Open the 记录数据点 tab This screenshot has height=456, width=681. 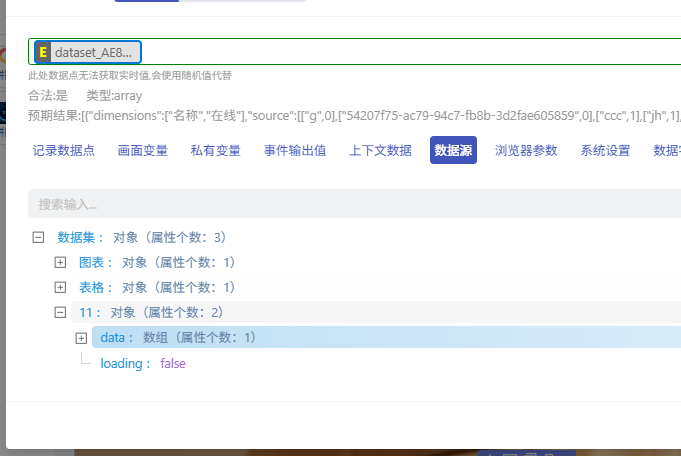[x=63, y=150]
